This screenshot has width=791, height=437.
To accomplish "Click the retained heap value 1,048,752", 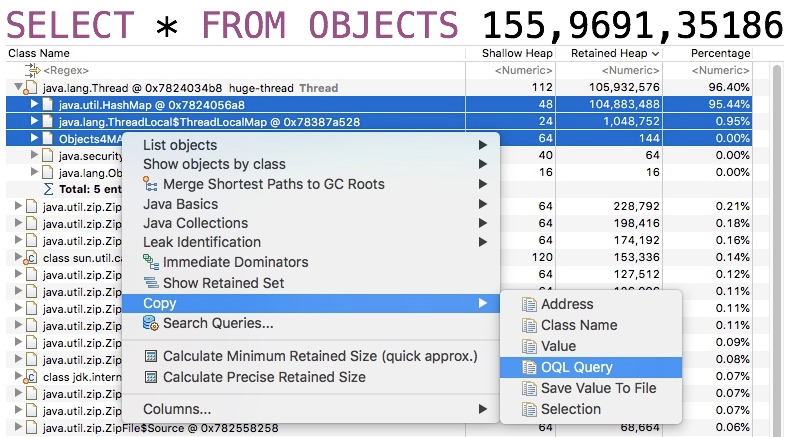I will tap(630, 121).
